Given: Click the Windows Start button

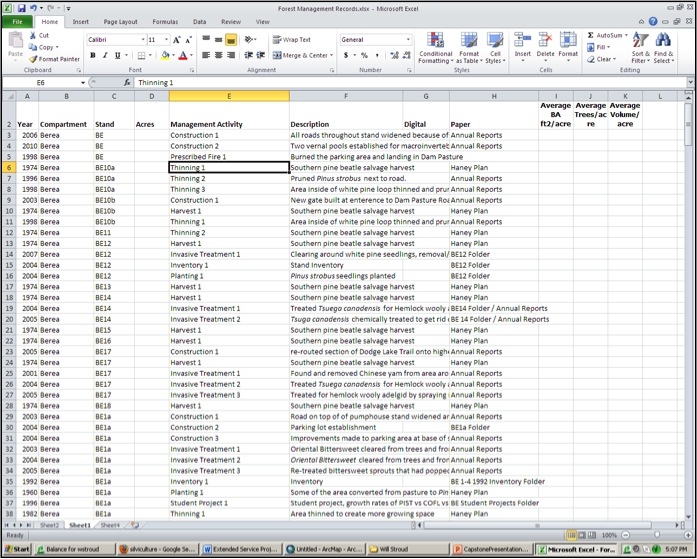Looking at the screenshot, I should coord(16,549).
